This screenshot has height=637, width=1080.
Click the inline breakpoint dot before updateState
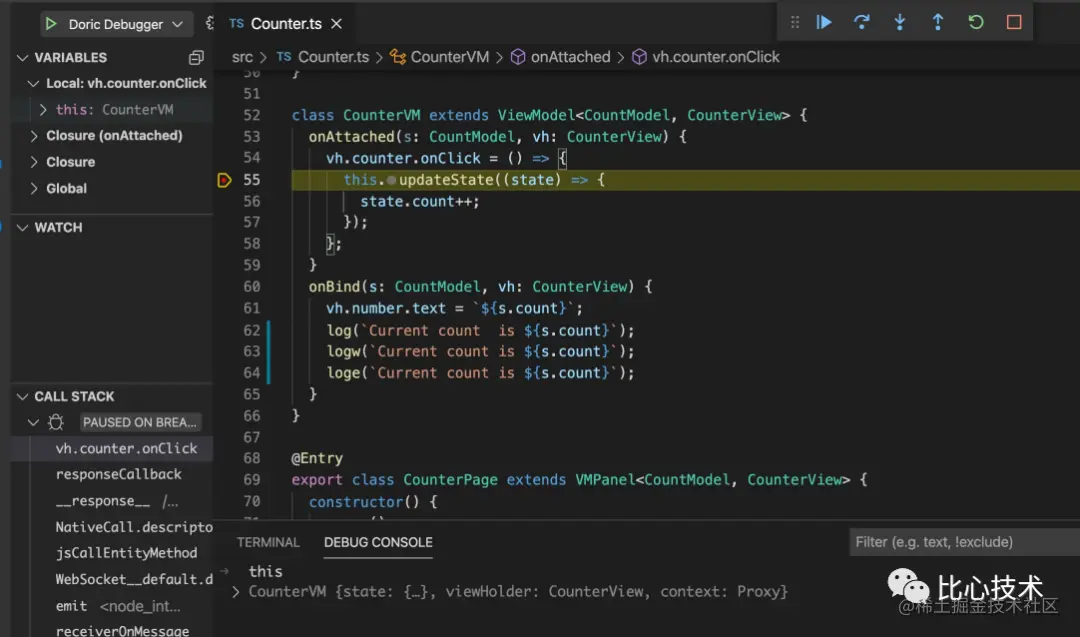(x=391, y=180)
